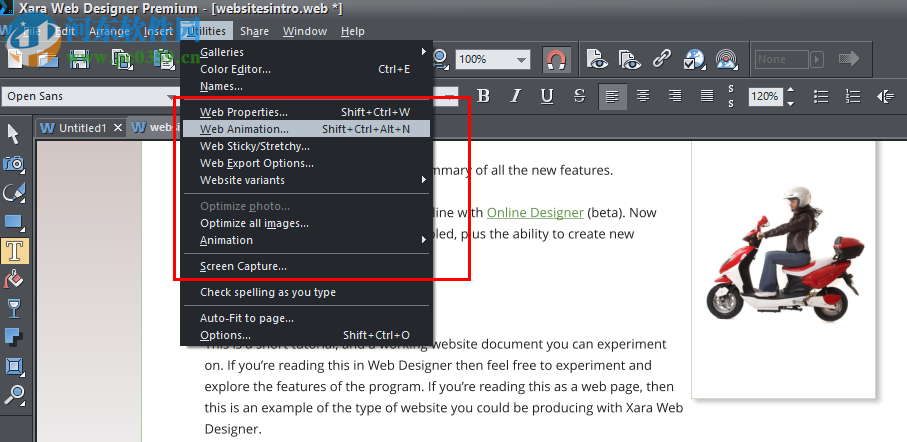Select the Rectangle tool

13,221
